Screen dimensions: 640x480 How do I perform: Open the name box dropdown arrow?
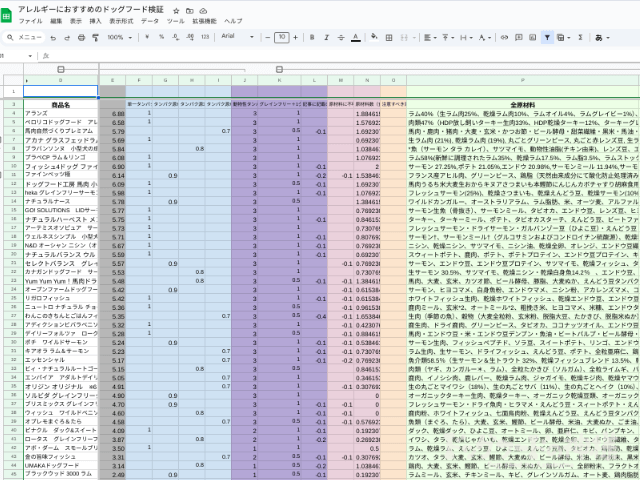tap(30, 56)
